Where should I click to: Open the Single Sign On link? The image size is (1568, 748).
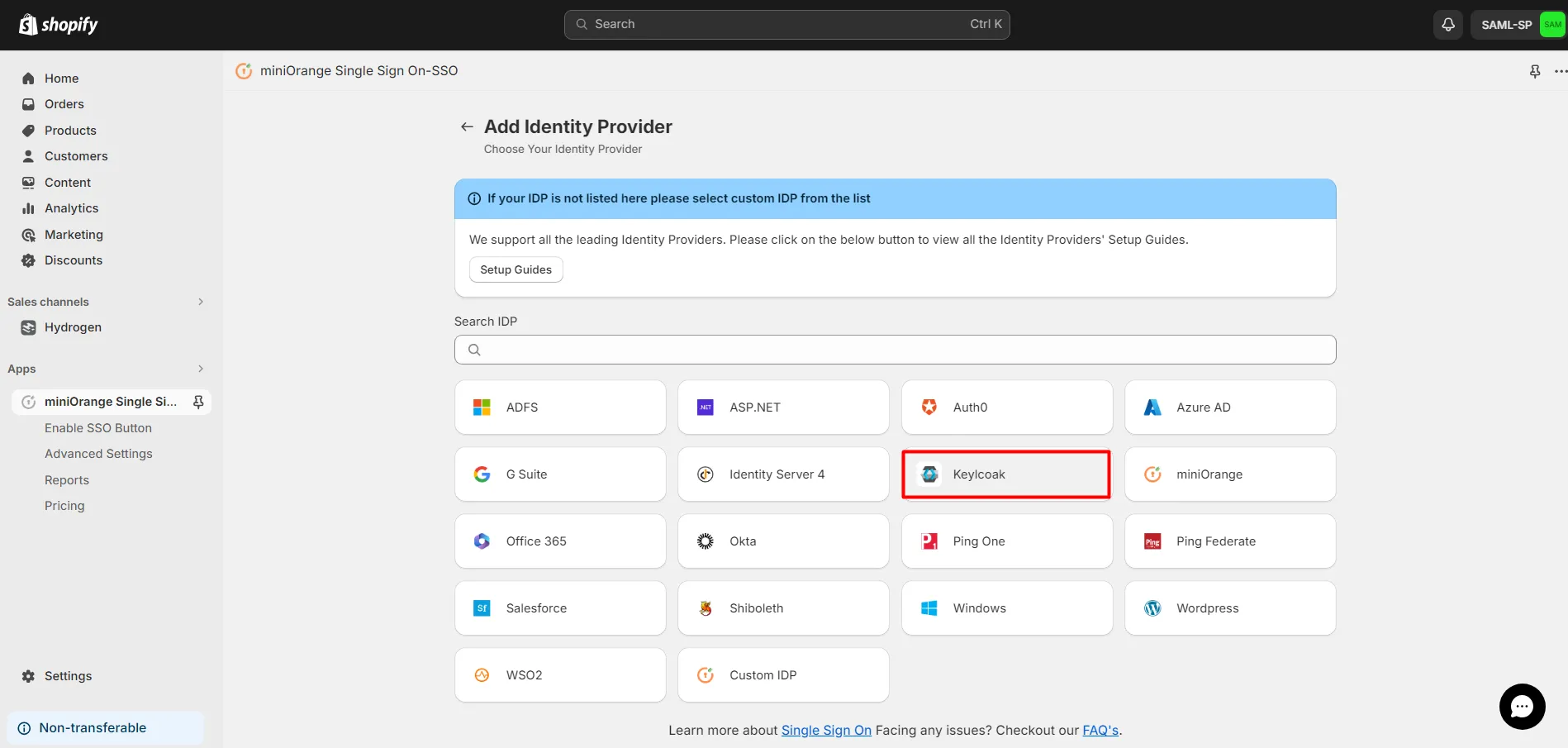pos(826,731)
